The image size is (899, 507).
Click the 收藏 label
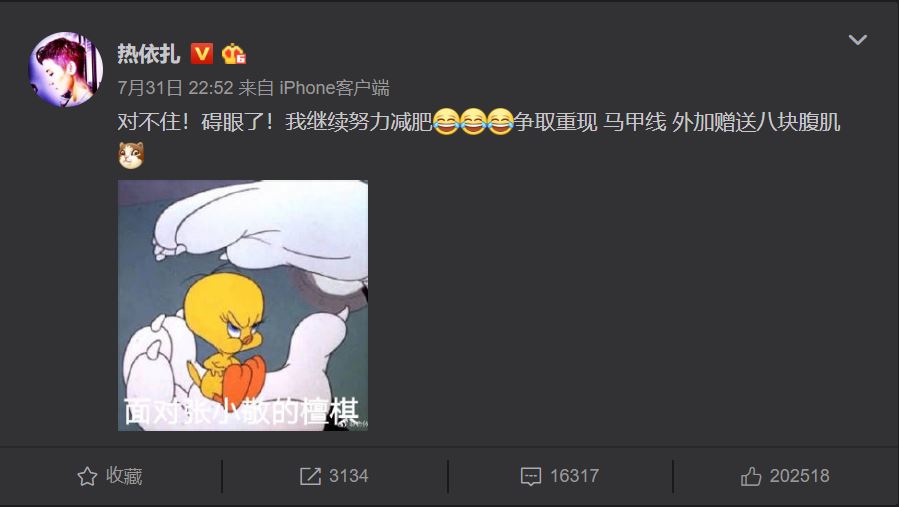pos(124,476)
